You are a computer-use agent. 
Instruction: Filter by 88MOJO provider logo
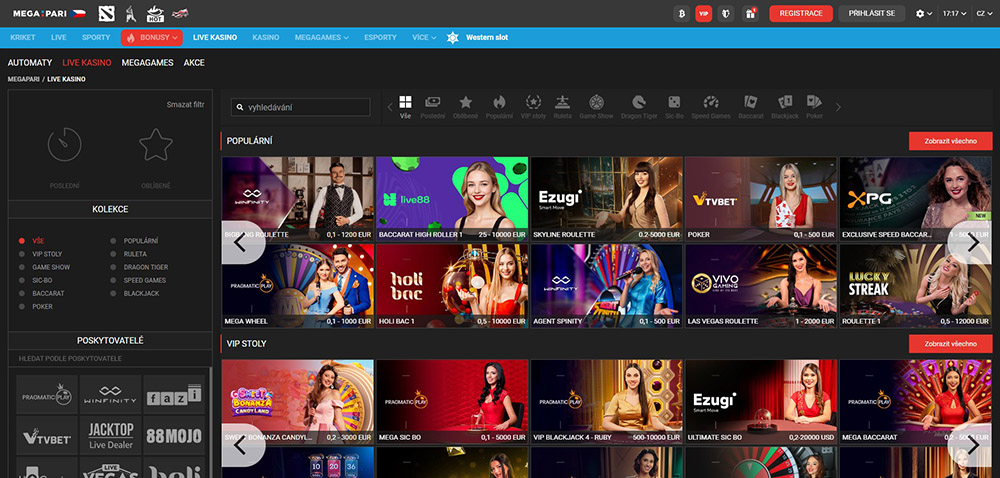(174, 435)
